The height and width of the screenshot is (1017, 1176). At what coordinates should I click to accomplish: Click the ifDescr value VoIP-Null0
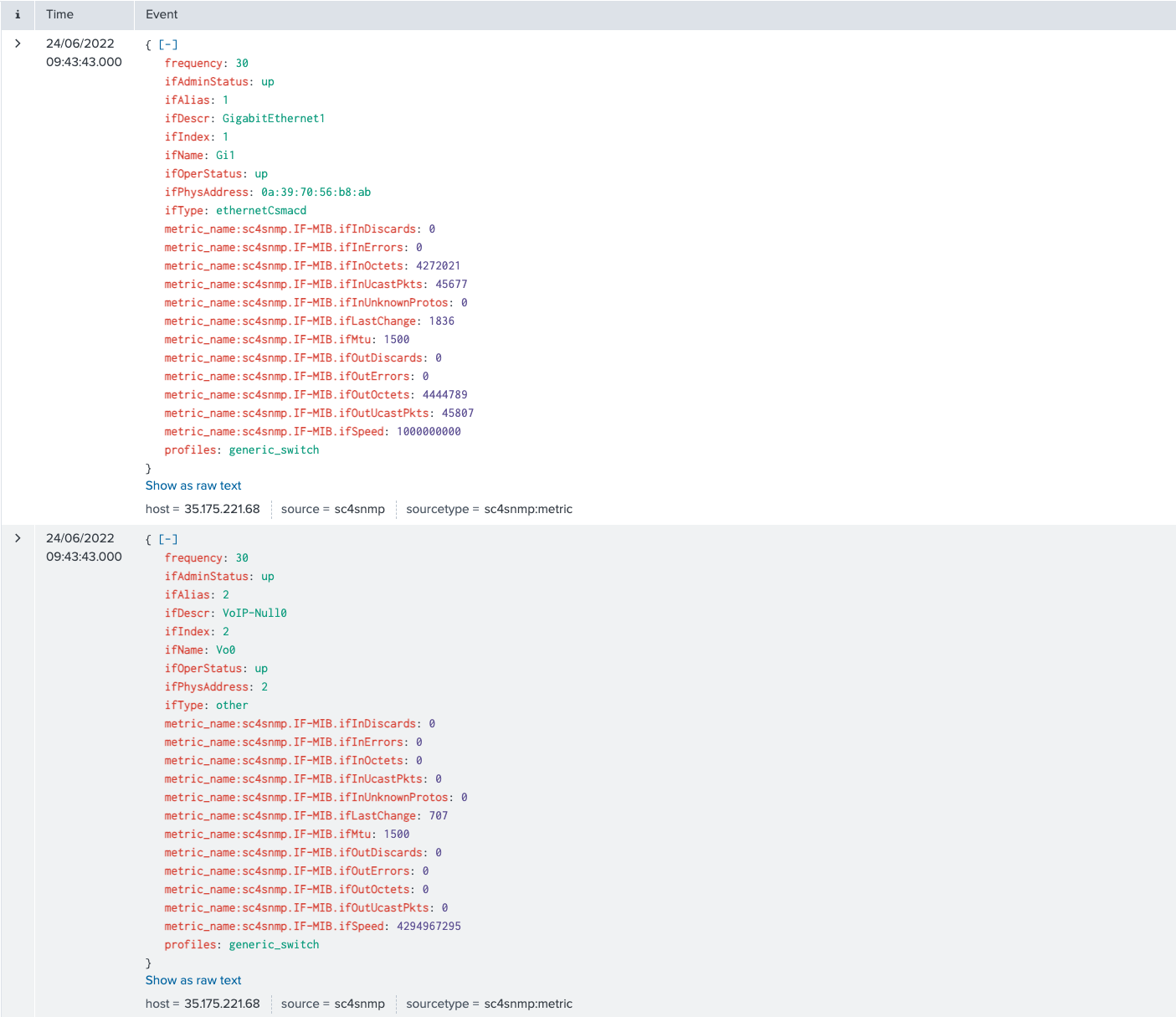pyautogui.click(x=254, y=613)
